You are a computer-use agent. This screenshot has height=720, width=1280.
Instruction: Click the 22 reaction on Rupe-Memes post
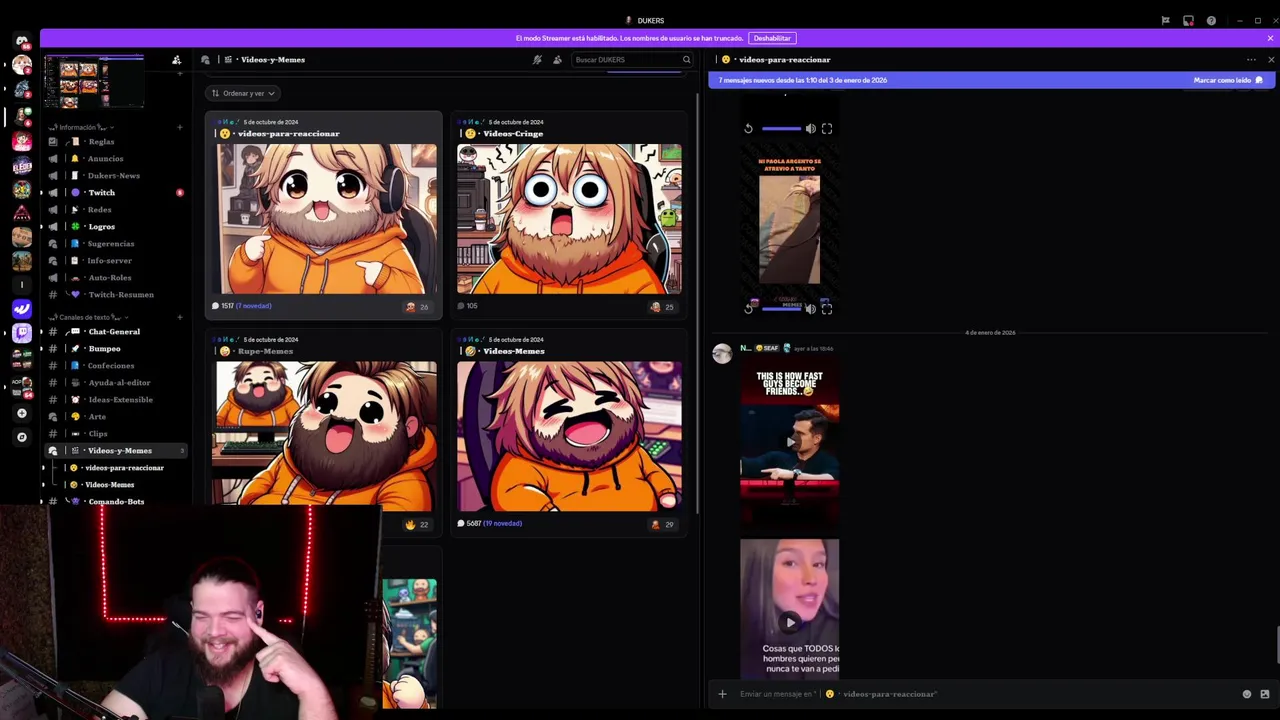tap(417, 524)
